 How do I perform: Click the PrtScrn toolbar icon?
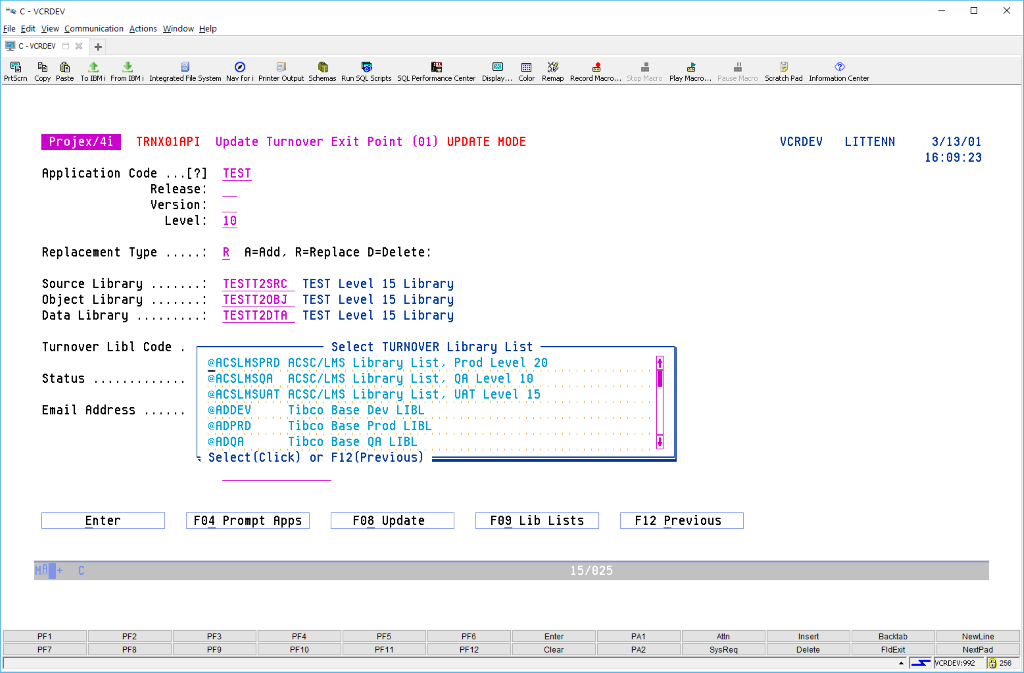click(x=16, y=71)
